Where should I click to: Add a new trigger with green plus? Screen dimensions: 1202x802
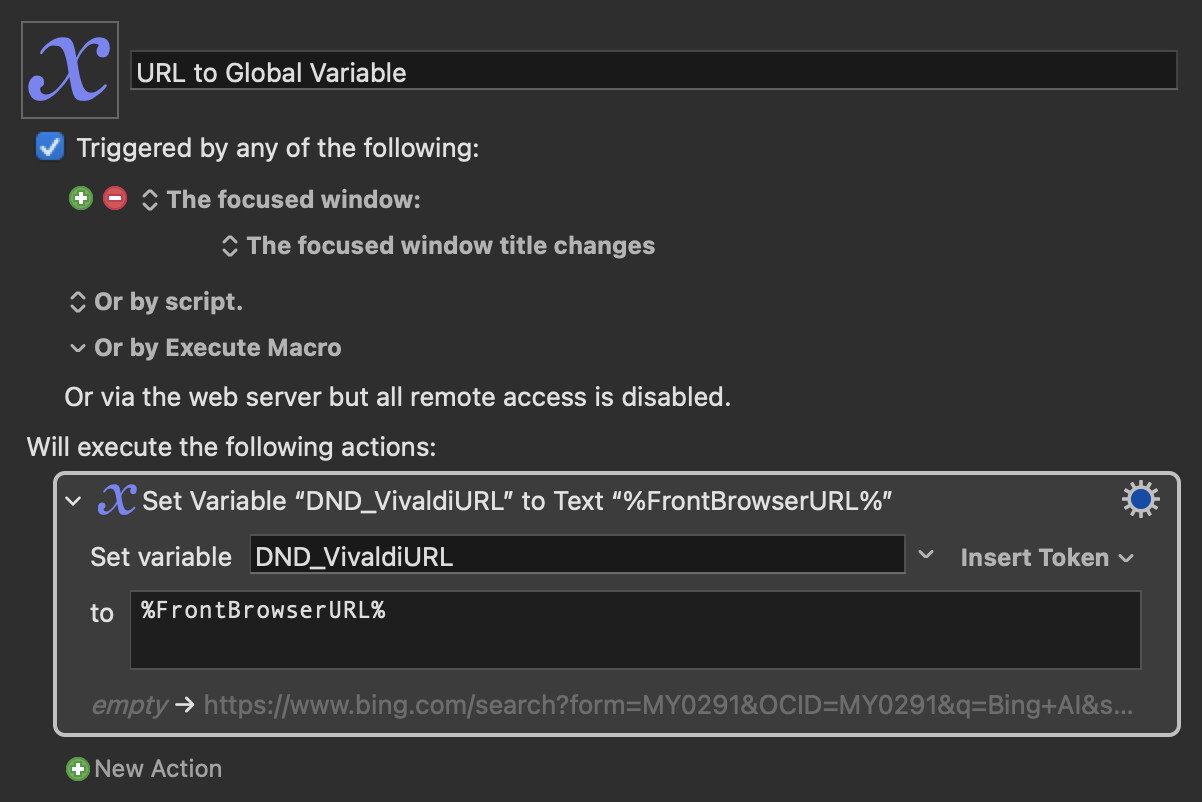pos(81,199)
